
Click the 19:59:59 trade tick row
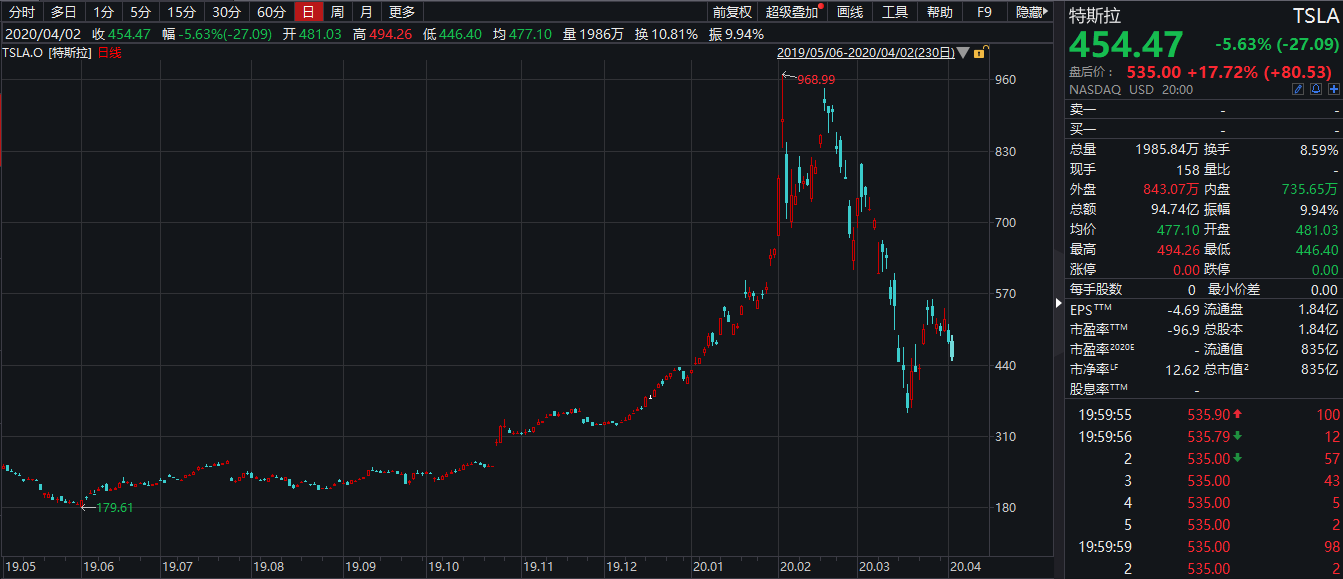1204,547
